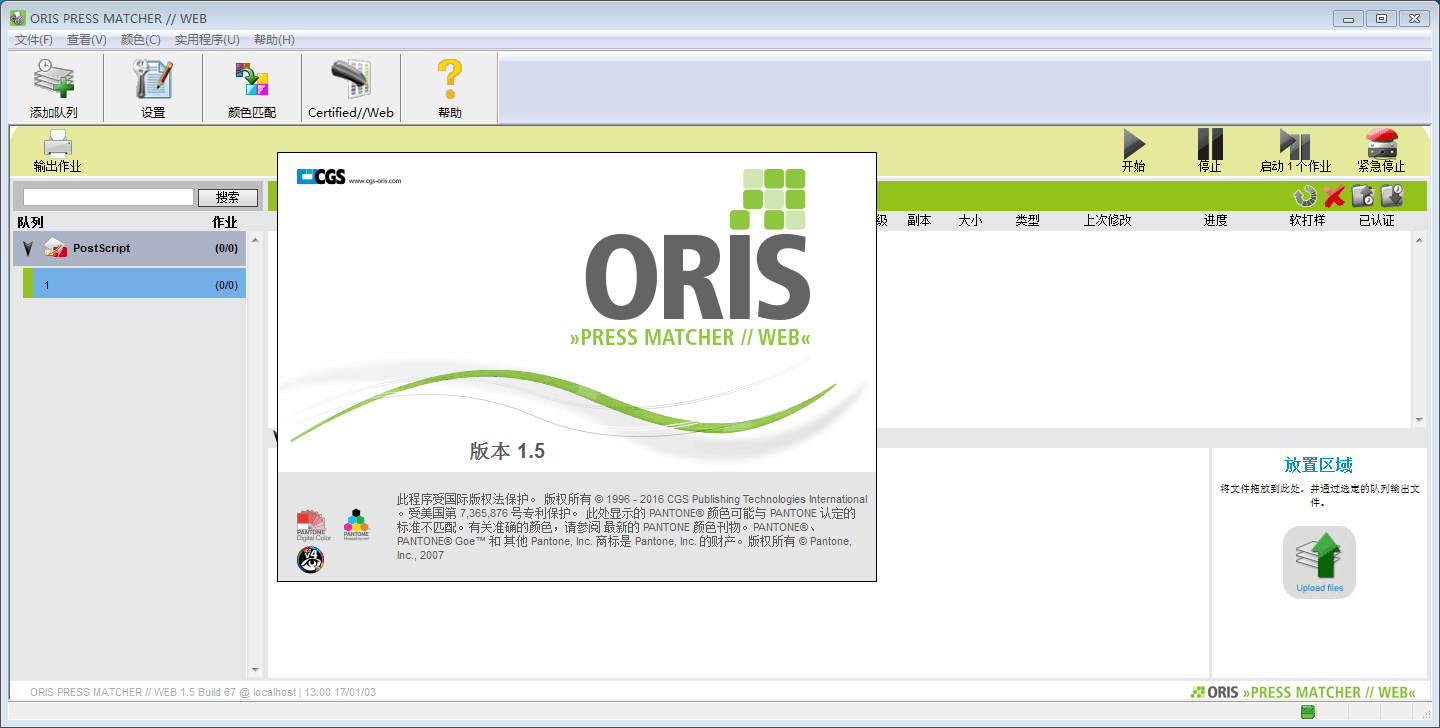Click the 软打样 column header

pyautogui.click(x=1307, y=220)
